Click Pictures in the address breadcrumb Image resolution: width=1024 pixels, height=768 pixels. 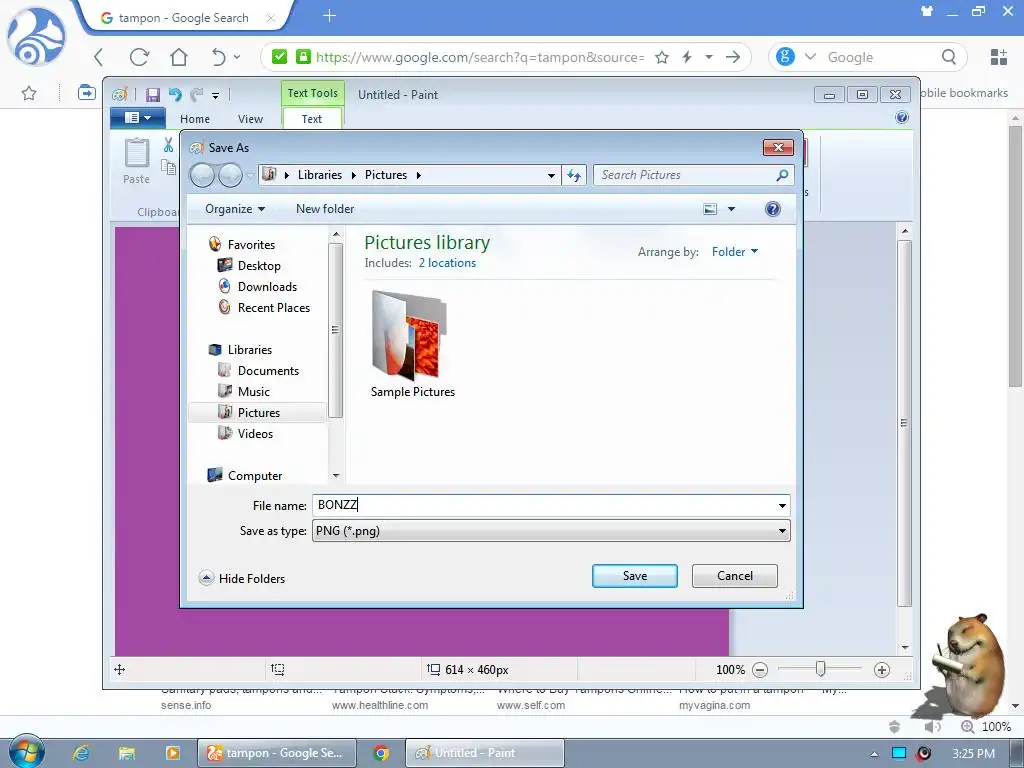(386, 175)
